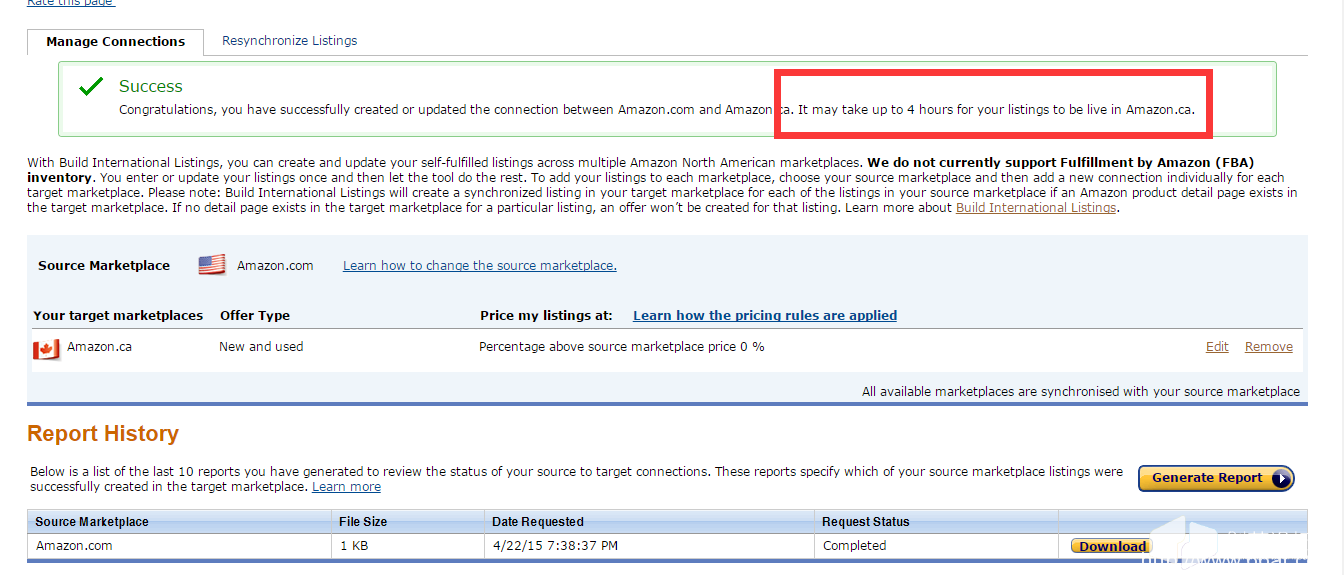
Task: Click the New and used offer type text
Action: pos(261,347)
